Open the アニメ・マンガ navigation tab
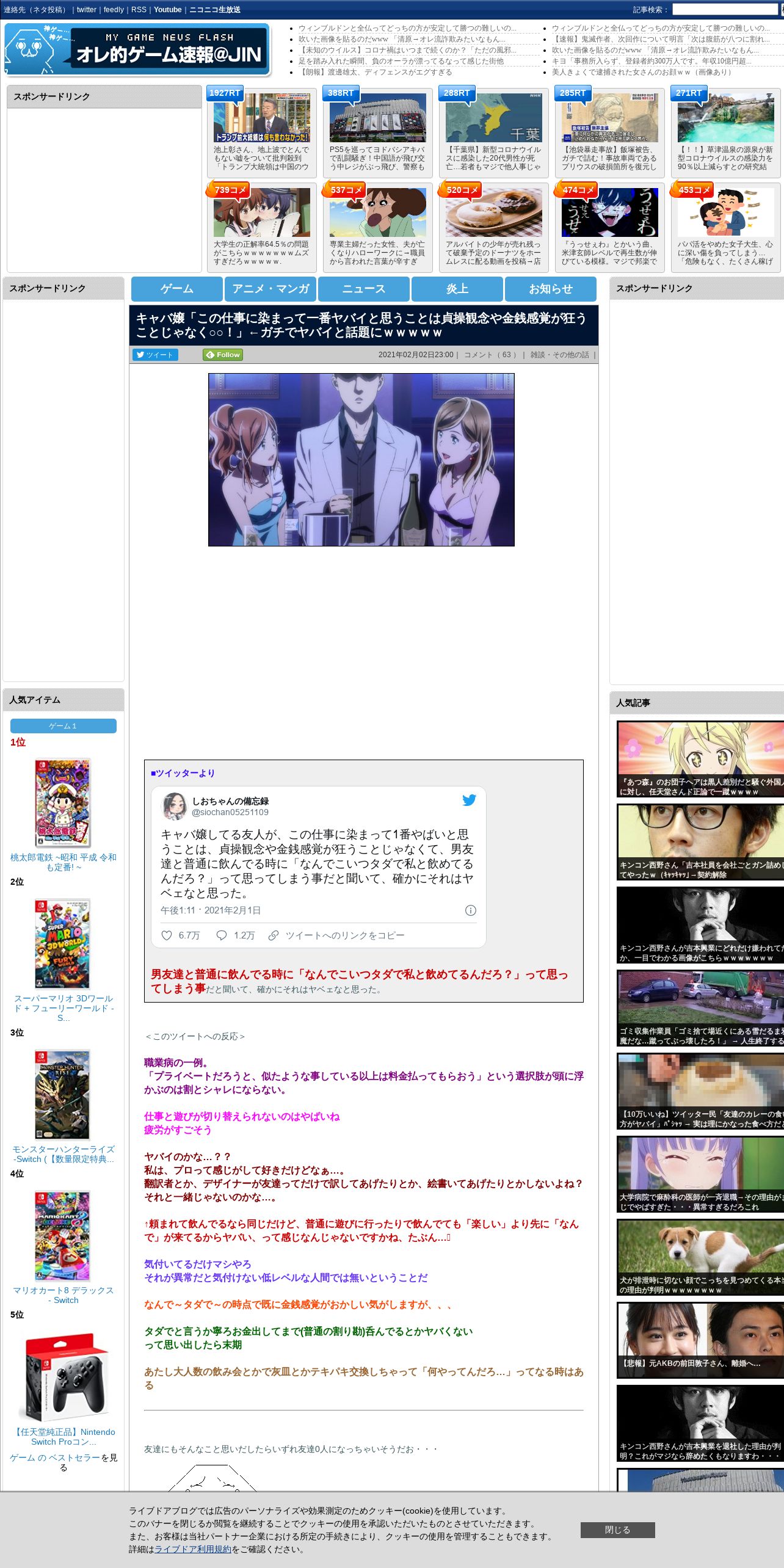Image resolution: width=784 pixels, height=1568 pixels. point(270,289)
